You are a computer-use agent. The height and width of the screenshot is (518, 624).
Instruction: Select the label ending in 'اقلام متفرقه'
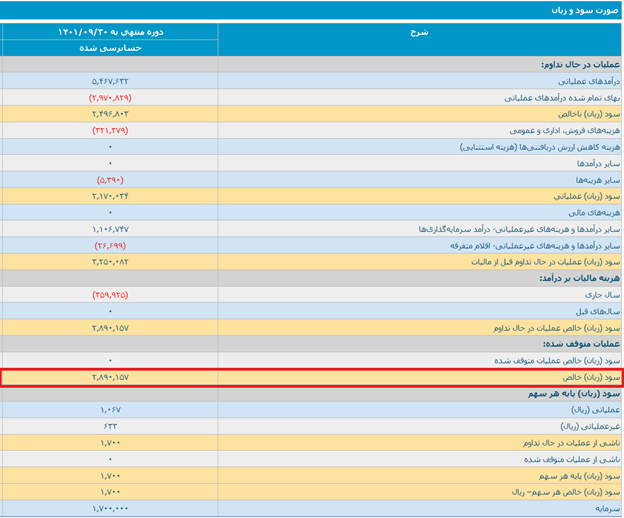pos(535,246)
